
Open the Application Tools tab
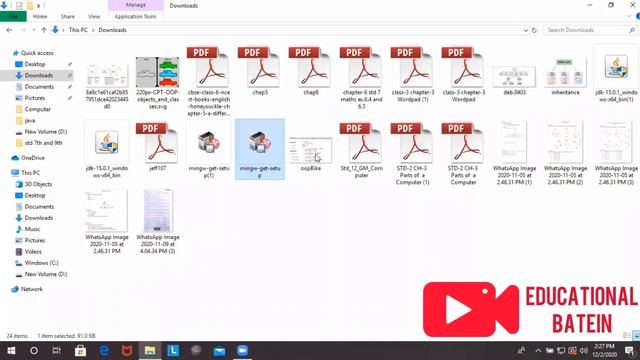click(x=136, y=17)
